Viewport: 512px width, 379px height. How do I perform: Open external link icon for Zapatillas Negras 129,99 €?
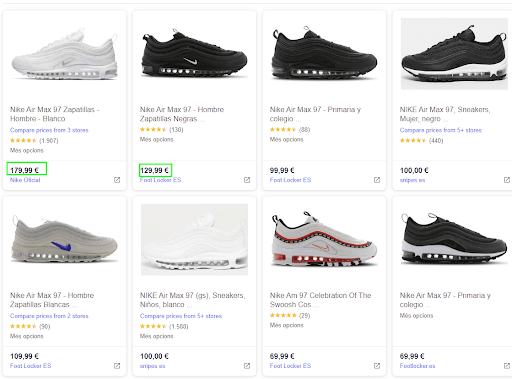click(x=247, y=180)
